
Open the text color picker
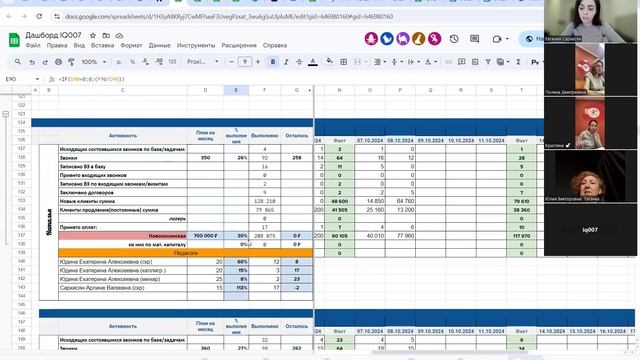[x=313, y=62]
